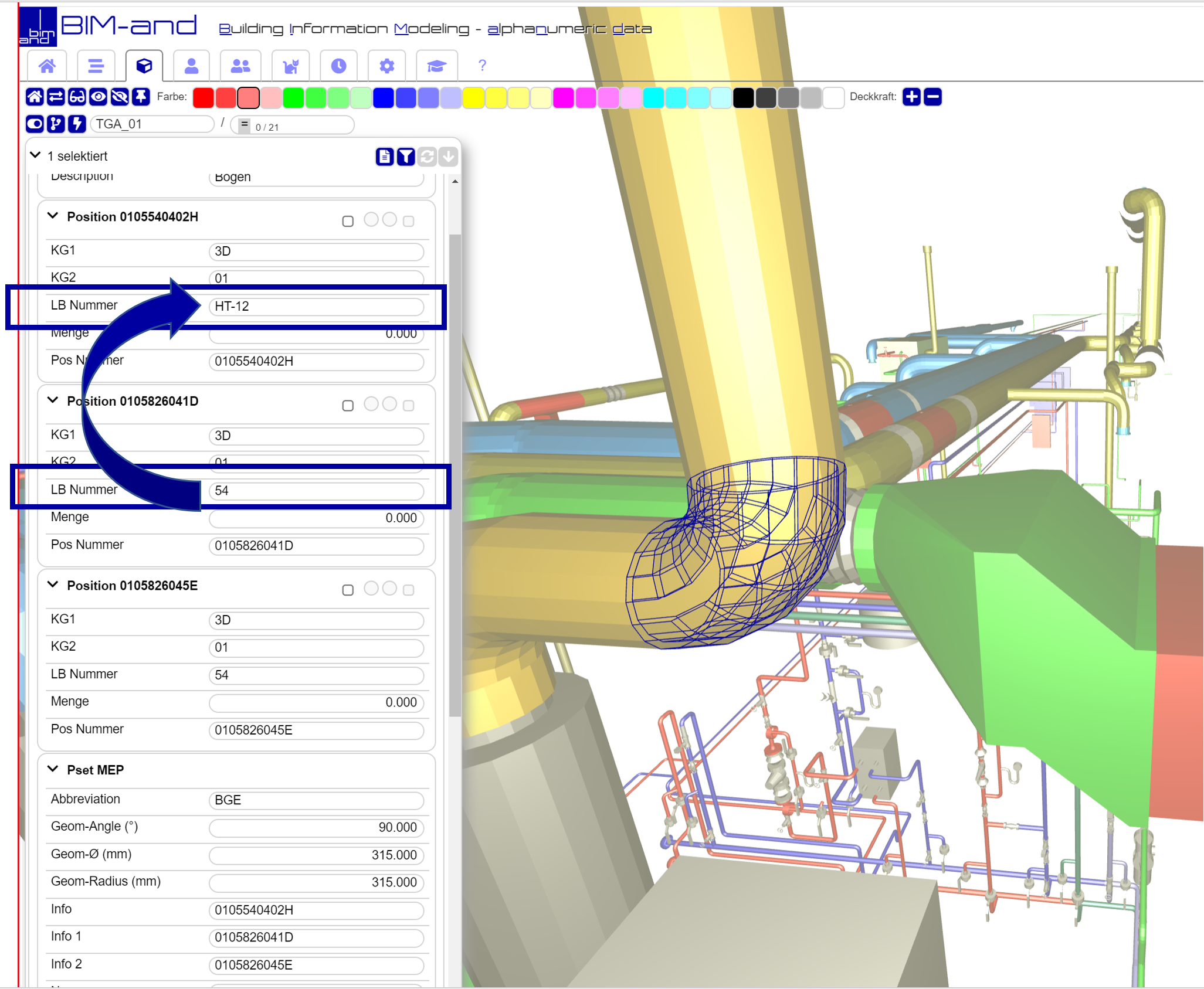Click the crossed-eye hide icon

pyautogui.click(x=119, y=97)
